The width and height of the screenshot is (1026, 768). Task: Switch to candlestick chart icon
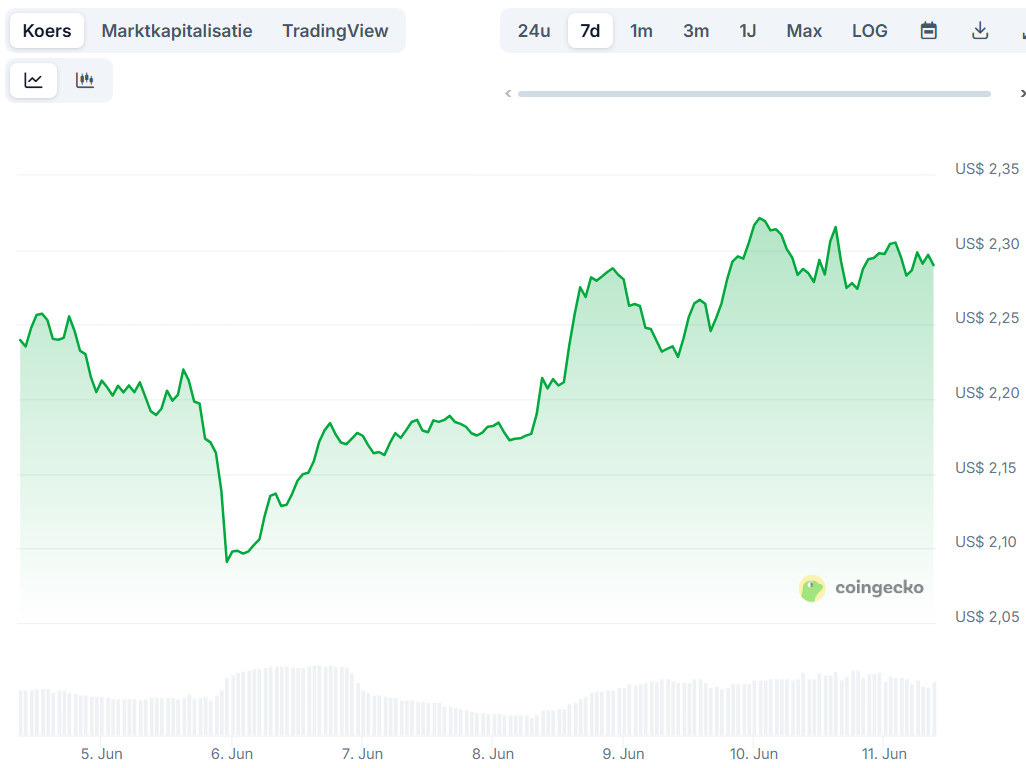click(85, 80)
